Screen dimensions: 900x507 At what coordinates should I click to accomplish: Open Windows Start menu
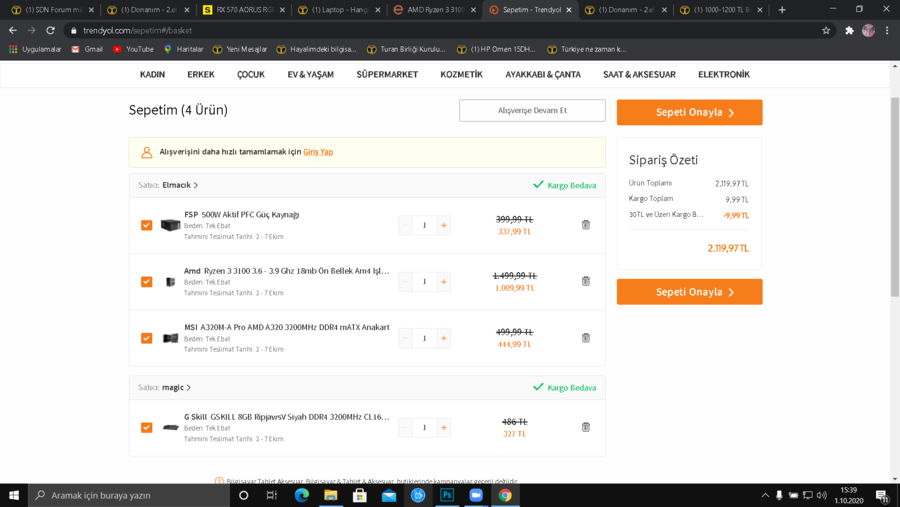[14, 495]
